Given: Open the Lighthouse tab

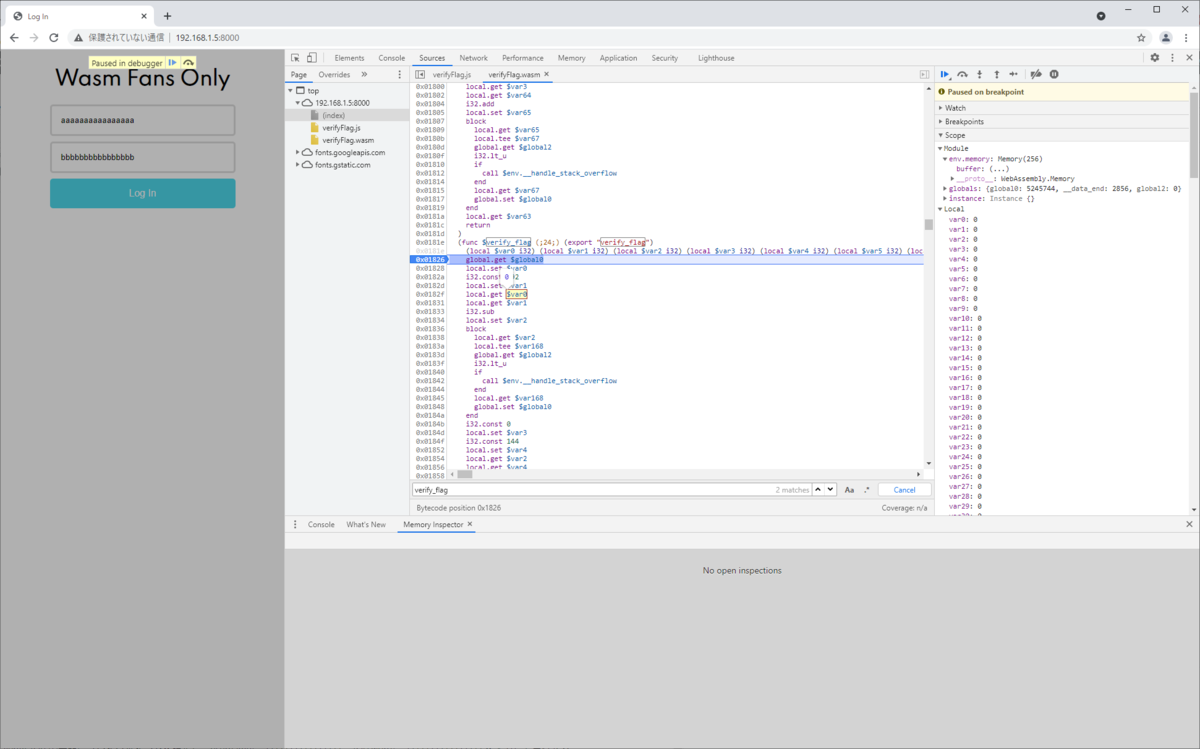Looking at the screenshot, I should pos(716,58).
